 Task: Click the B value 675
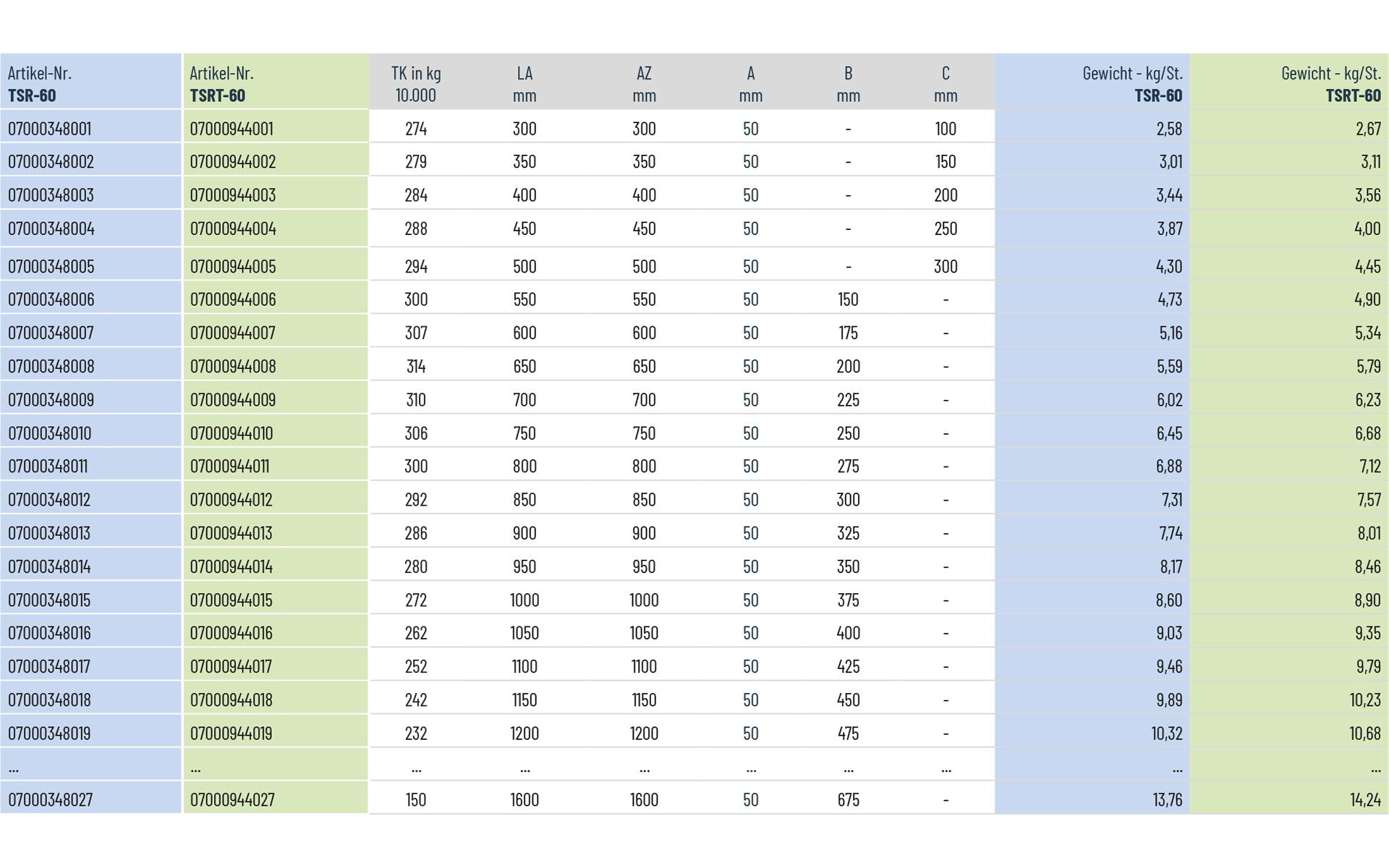point(849,800)
